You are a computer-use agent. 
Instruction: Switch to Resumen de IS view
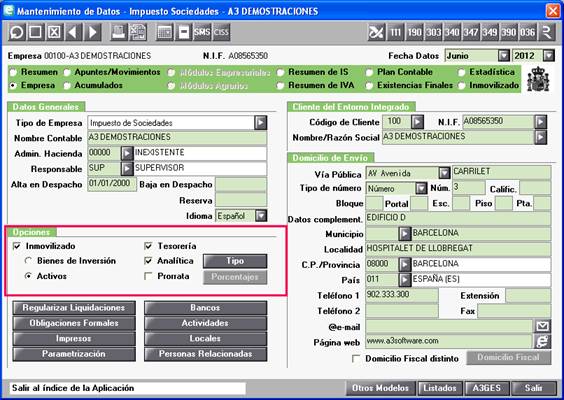pyautogui.click(x=281, y=72)
